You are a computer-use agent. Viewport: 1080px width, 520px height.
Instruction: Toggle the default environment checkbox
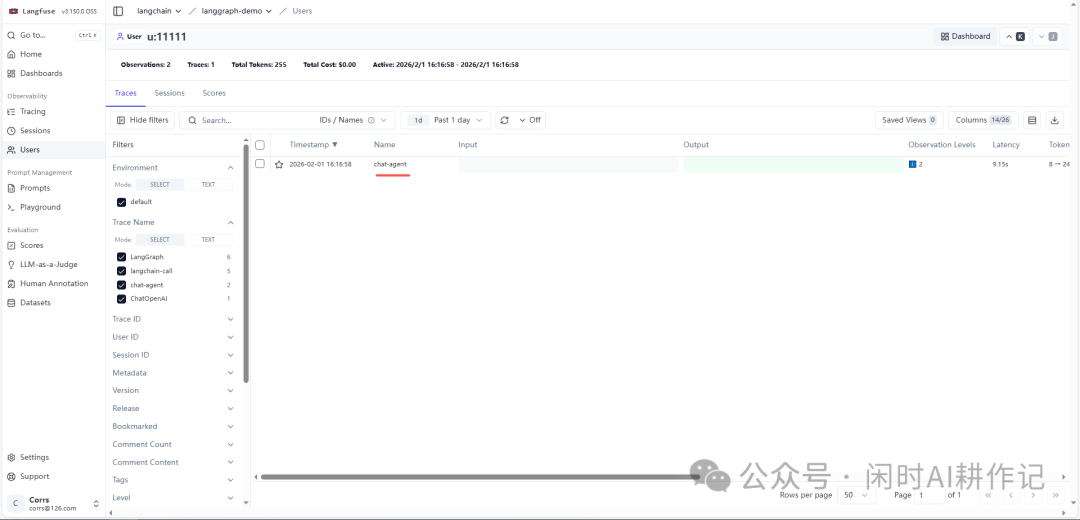[x=121, y=202]
